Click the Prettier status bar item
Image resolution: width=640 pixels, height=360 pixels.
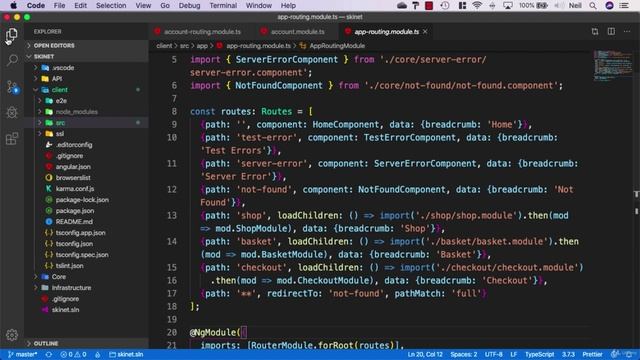(x=592, y=354)
